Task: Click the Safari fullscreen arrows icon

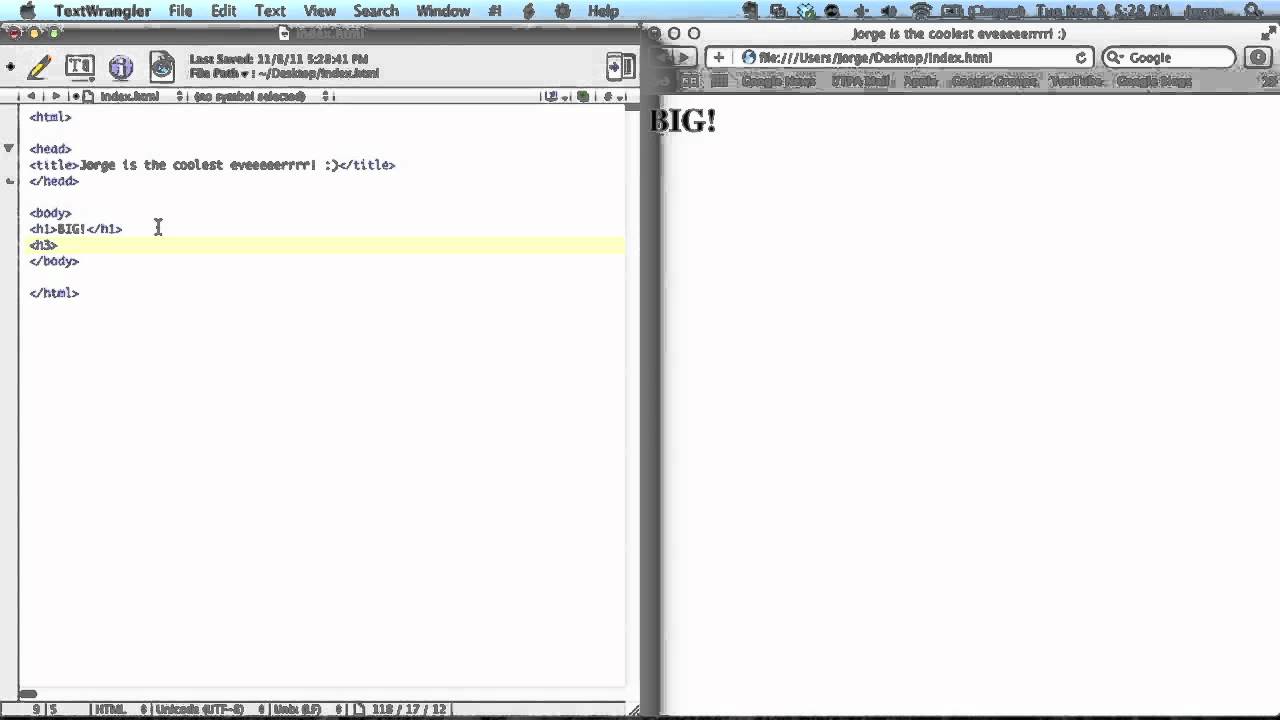Action: tap(1269, 33)
